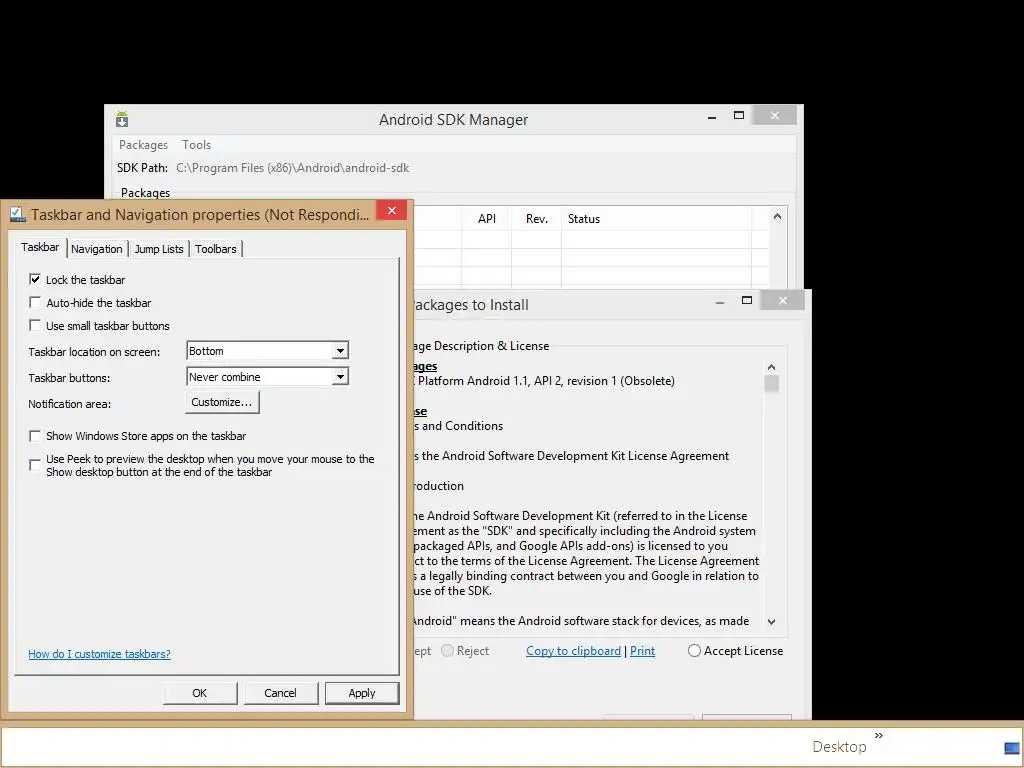Click the API column header
1024x768 pixels.
[487, 219]
